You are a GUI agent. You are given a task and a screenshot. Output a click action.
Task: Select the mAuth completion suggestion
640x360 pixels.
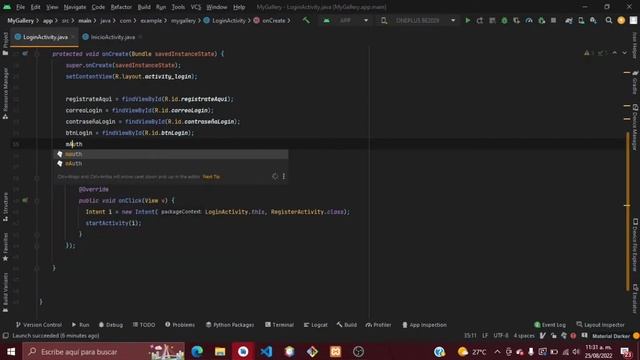(171, 163)
